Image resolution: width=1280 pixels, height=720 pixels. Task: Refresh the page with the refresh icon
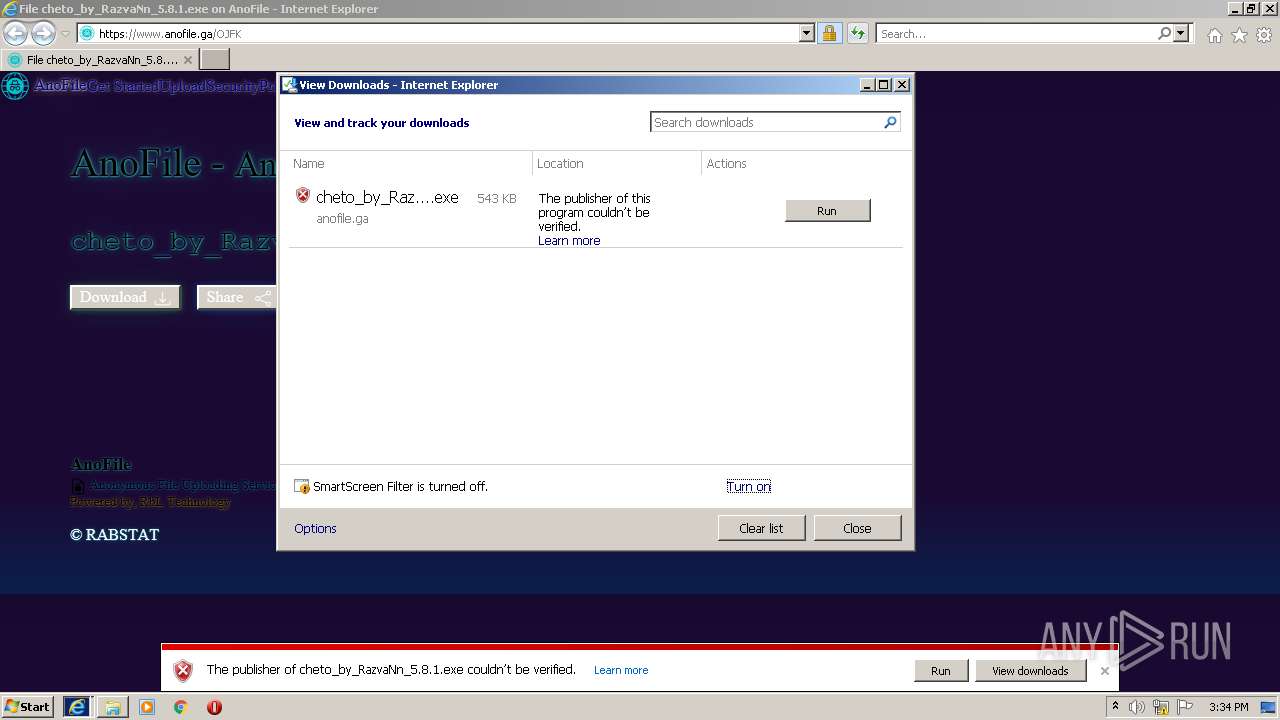click(x=857, y=33)
